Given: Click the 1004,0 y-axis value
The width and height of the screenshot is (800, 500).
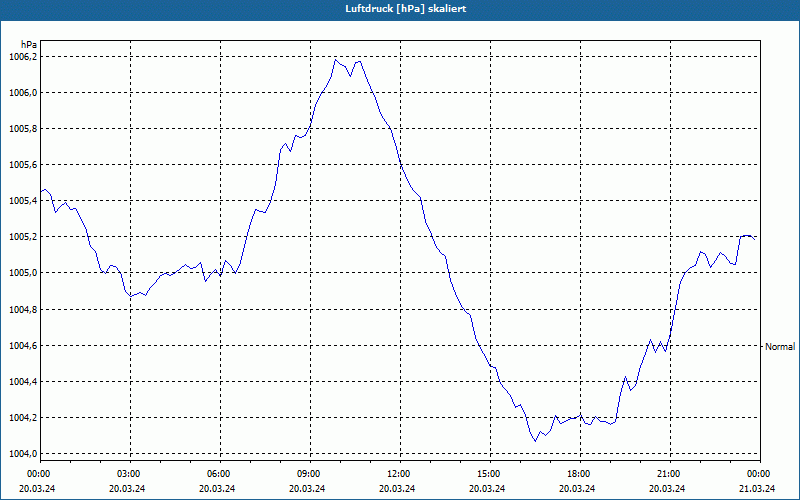Looking at the screenshot, I should [23, 454].
